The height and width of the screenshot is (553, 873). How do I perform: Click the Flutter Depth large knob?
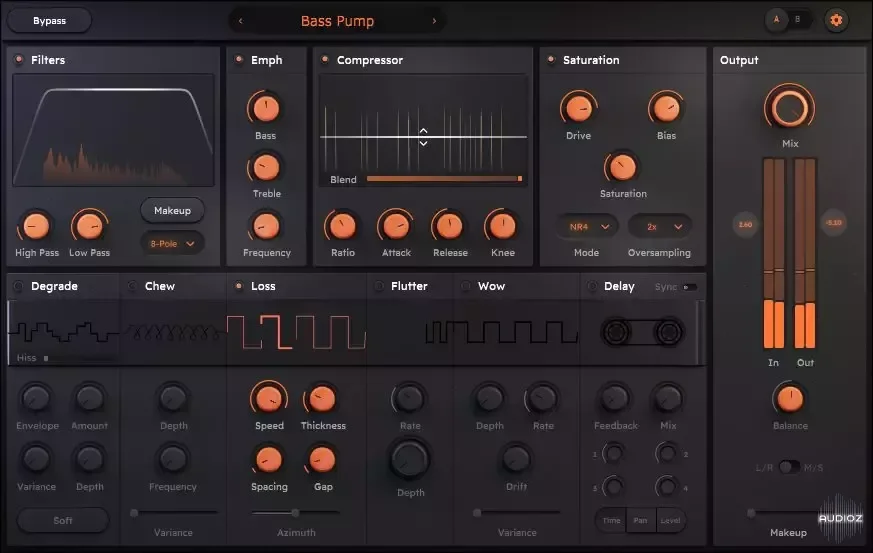(x=410, y=459)
